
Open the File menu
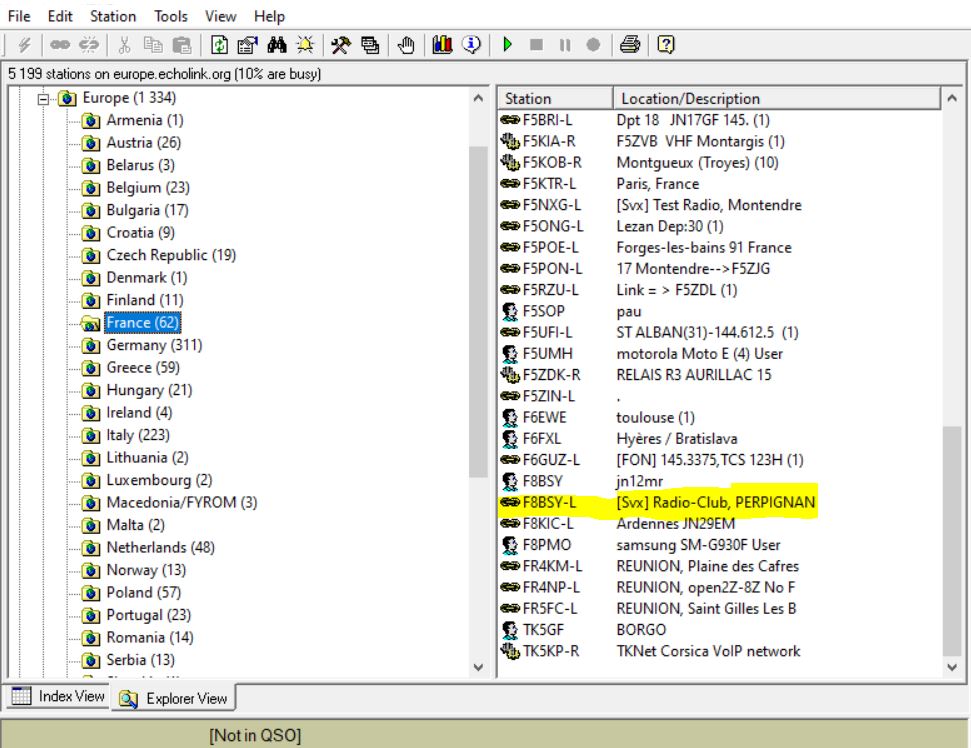(x=19, y=16)
